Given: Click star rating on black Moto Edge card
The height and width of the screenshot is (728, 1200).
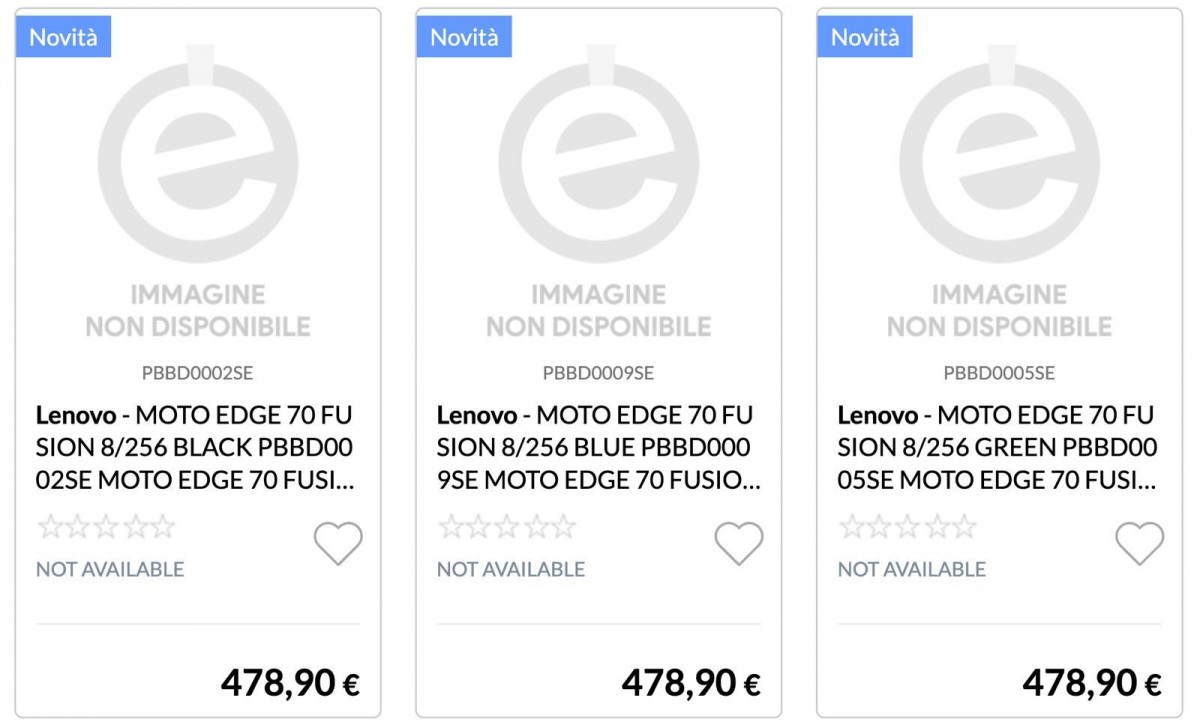Looking at the screenshot, I should pyautogui.click(x=106, y=527).
